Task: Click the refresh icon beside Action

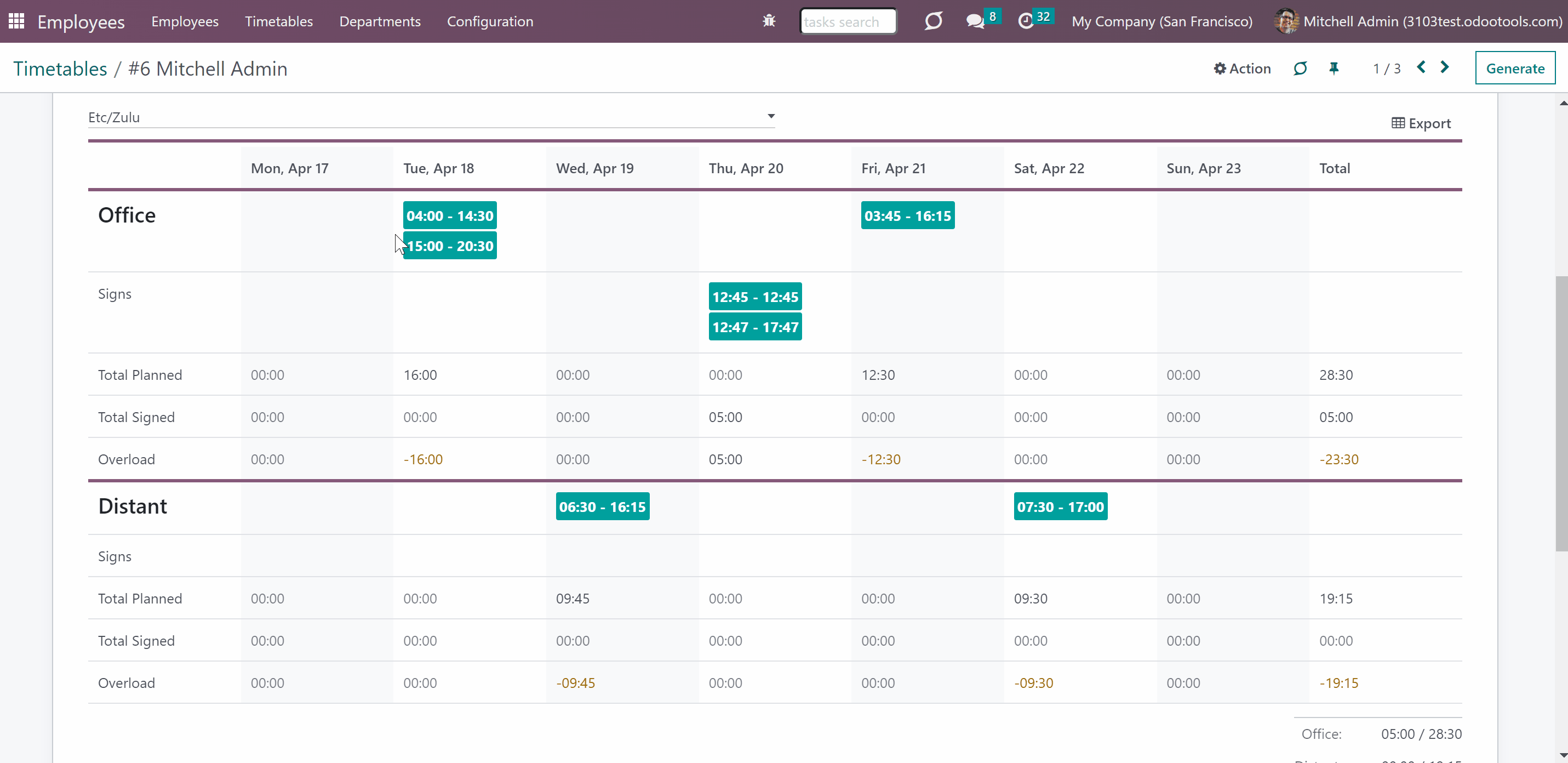Action: click(x=1300, y=68)
